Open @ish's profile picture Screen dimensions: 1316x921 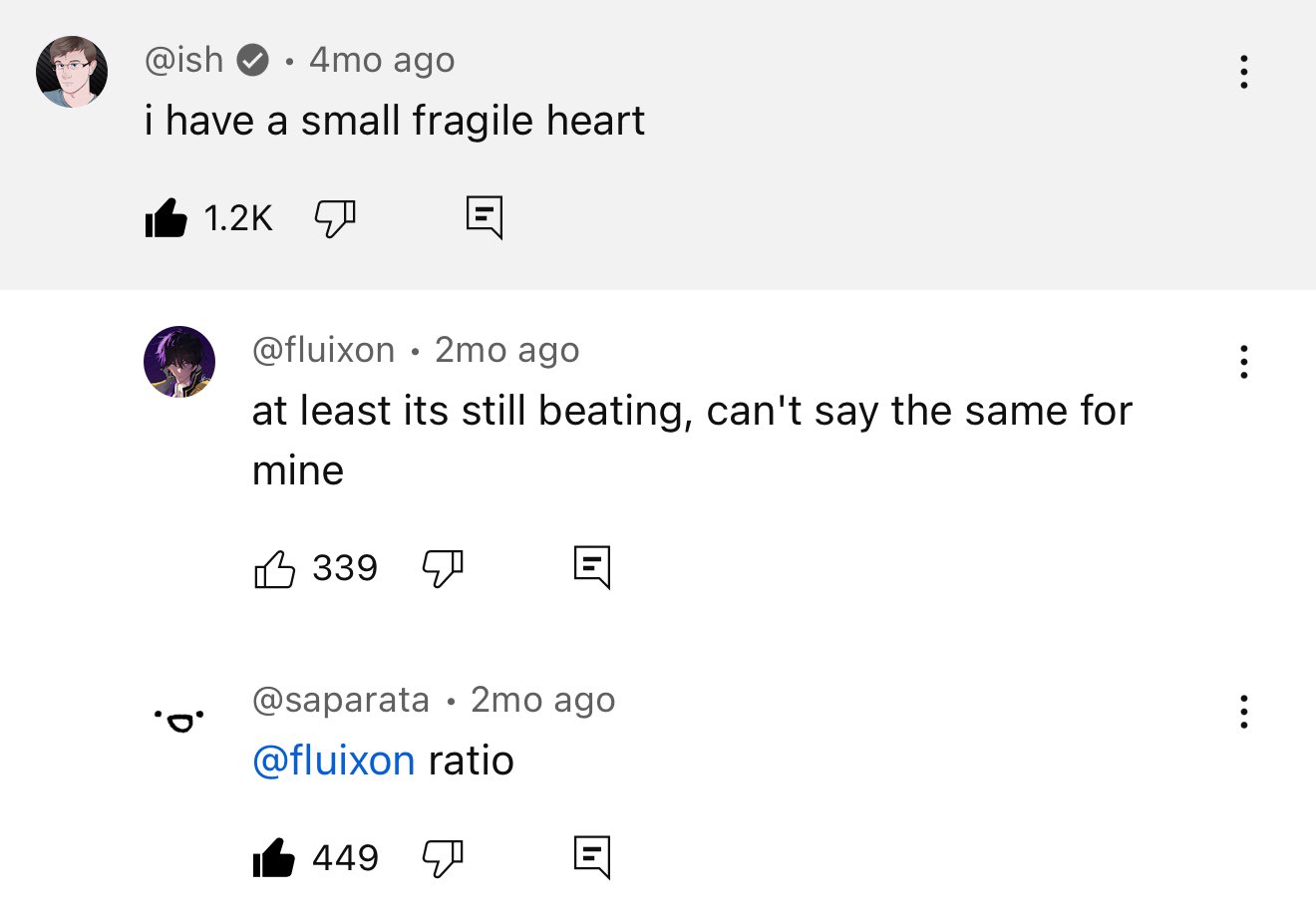[72, 71]
